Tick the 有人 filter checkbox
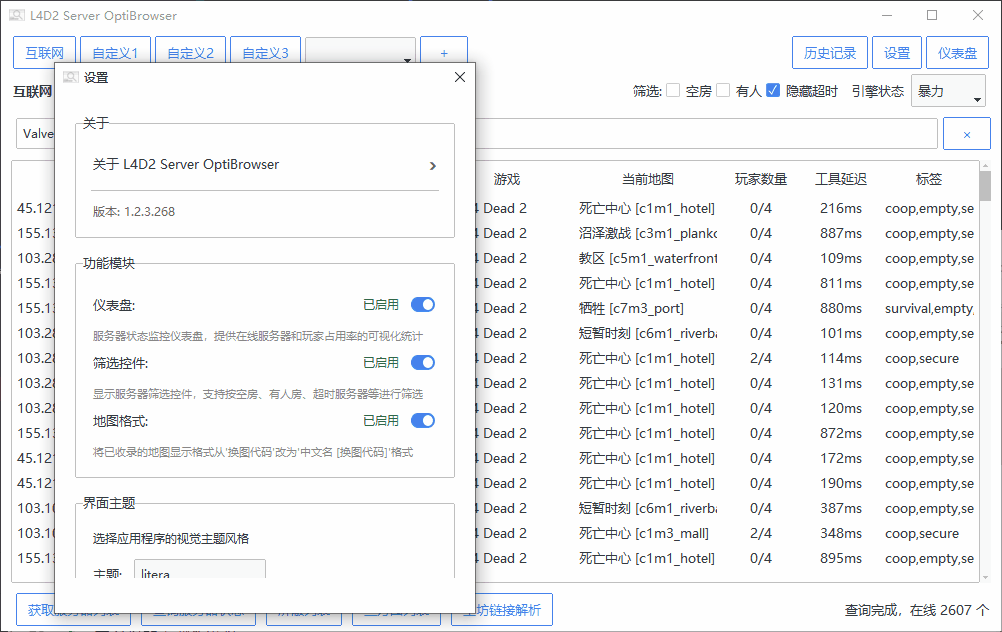 pos(723,91)
